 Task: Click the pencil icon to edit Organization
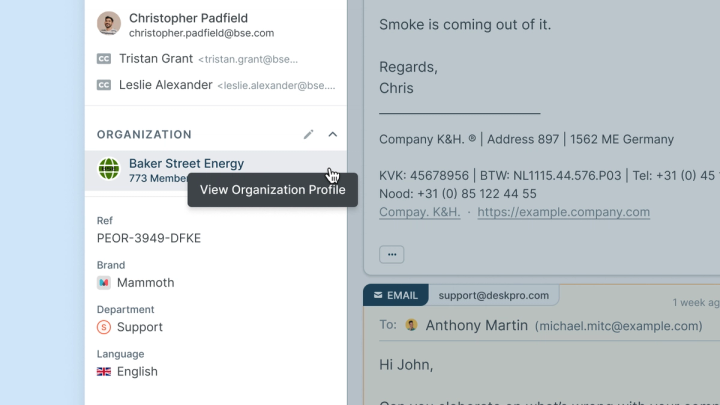309,134
